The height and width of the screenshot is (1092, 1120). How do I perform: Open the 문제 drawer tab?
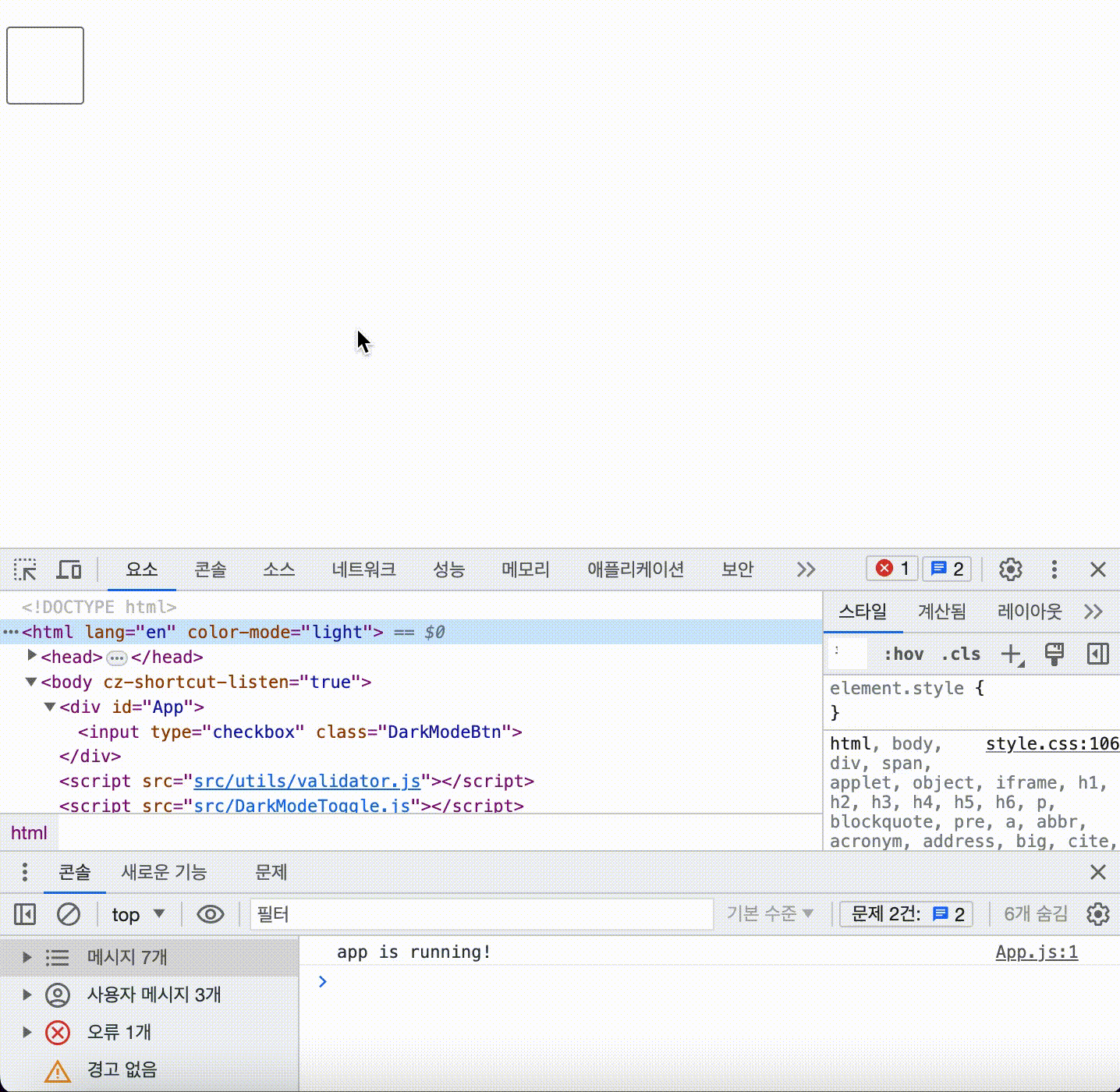[x=271, y=872]
